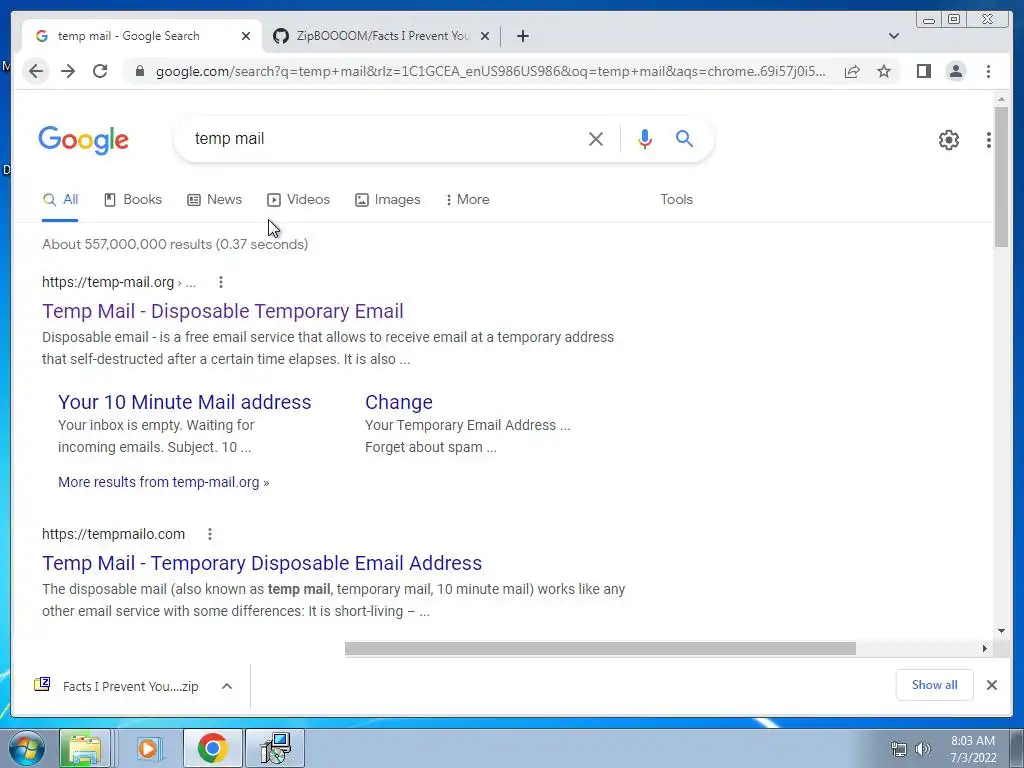Open Google quick settings gear
1024x768 pixels.
point(948,140)
